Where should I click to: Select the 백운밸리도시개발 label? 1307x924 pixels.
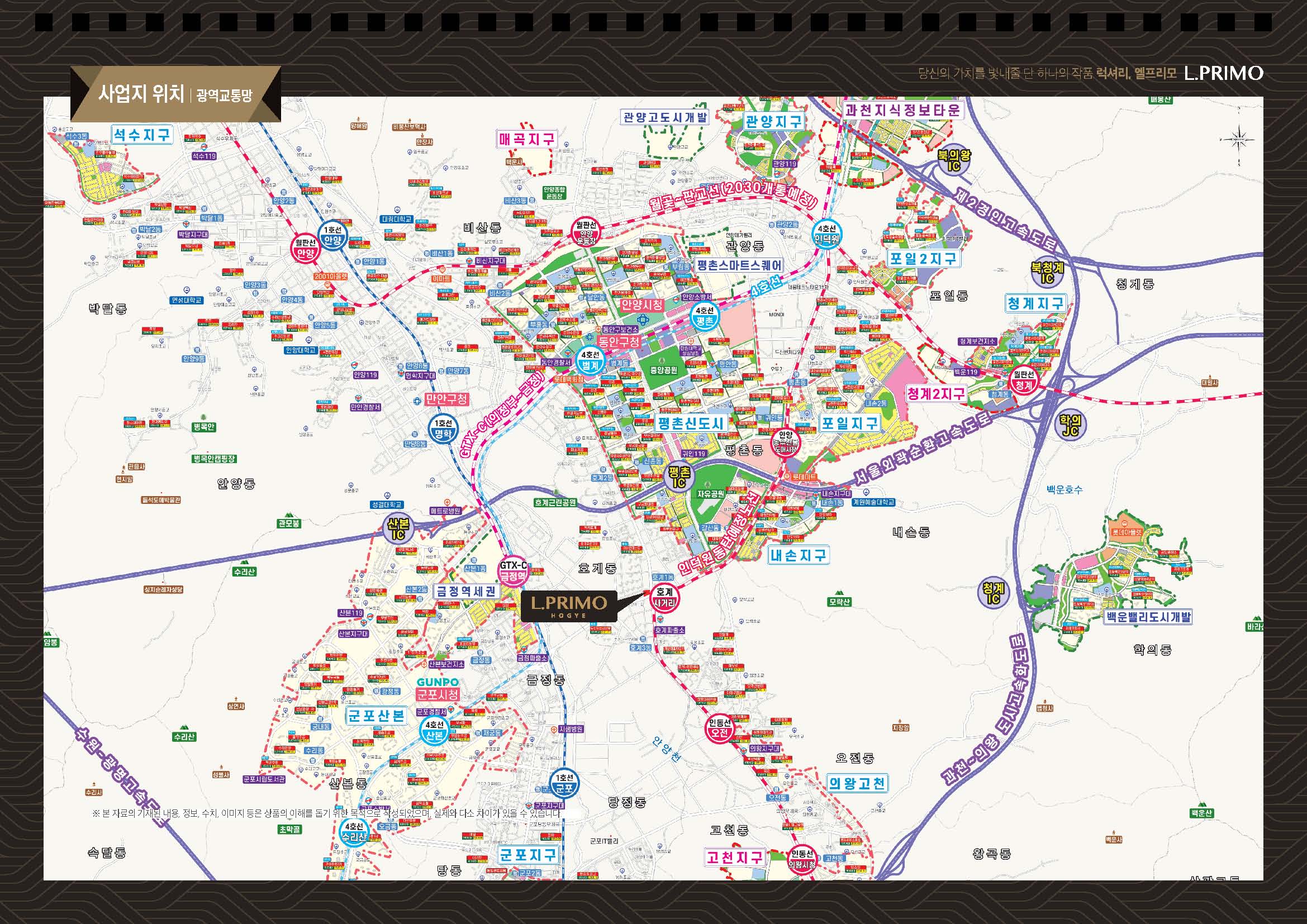coord(1148,617)
